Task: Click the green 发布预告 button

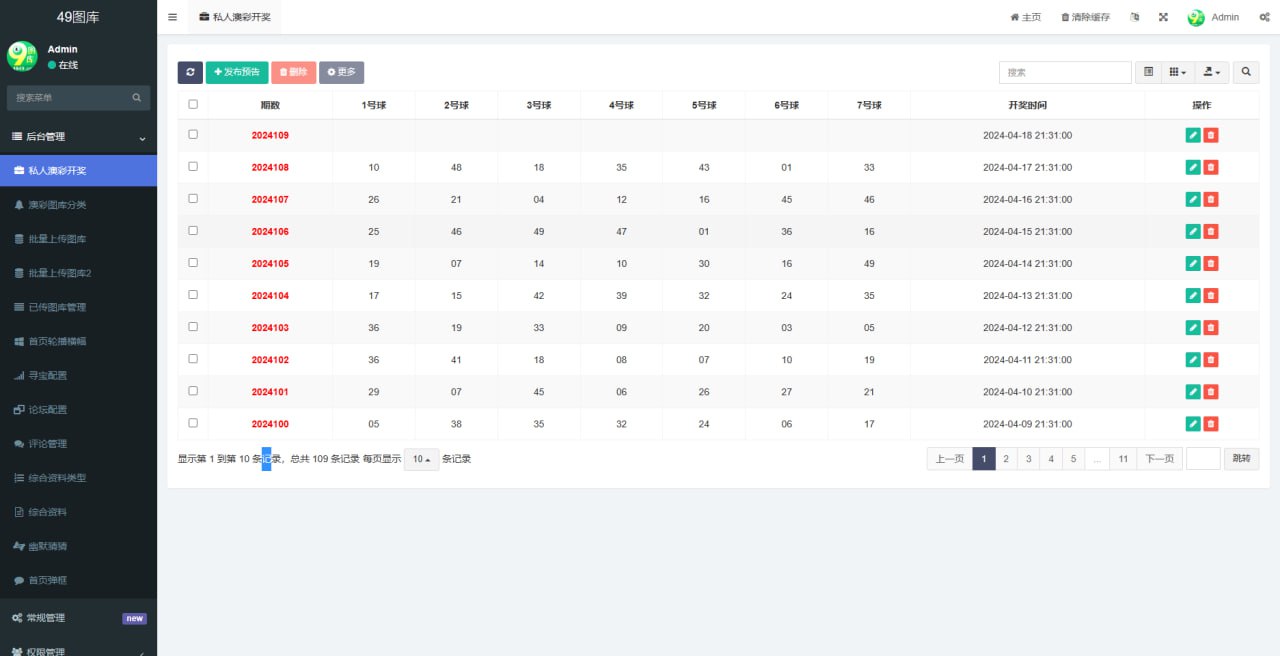Action: pyautogui.click(x=237, y=72)
